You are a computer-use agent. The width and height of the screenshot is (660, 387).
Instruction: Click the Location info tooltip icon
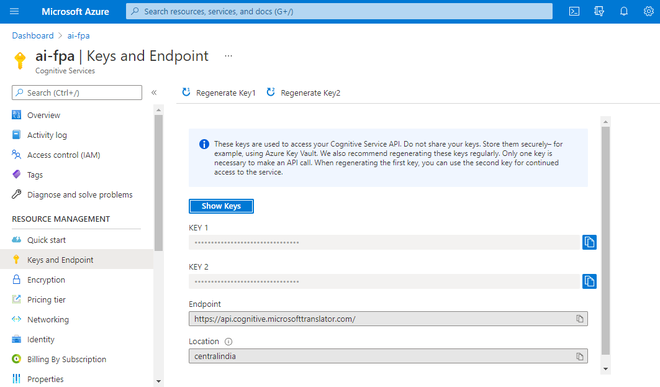coord(228,342)
